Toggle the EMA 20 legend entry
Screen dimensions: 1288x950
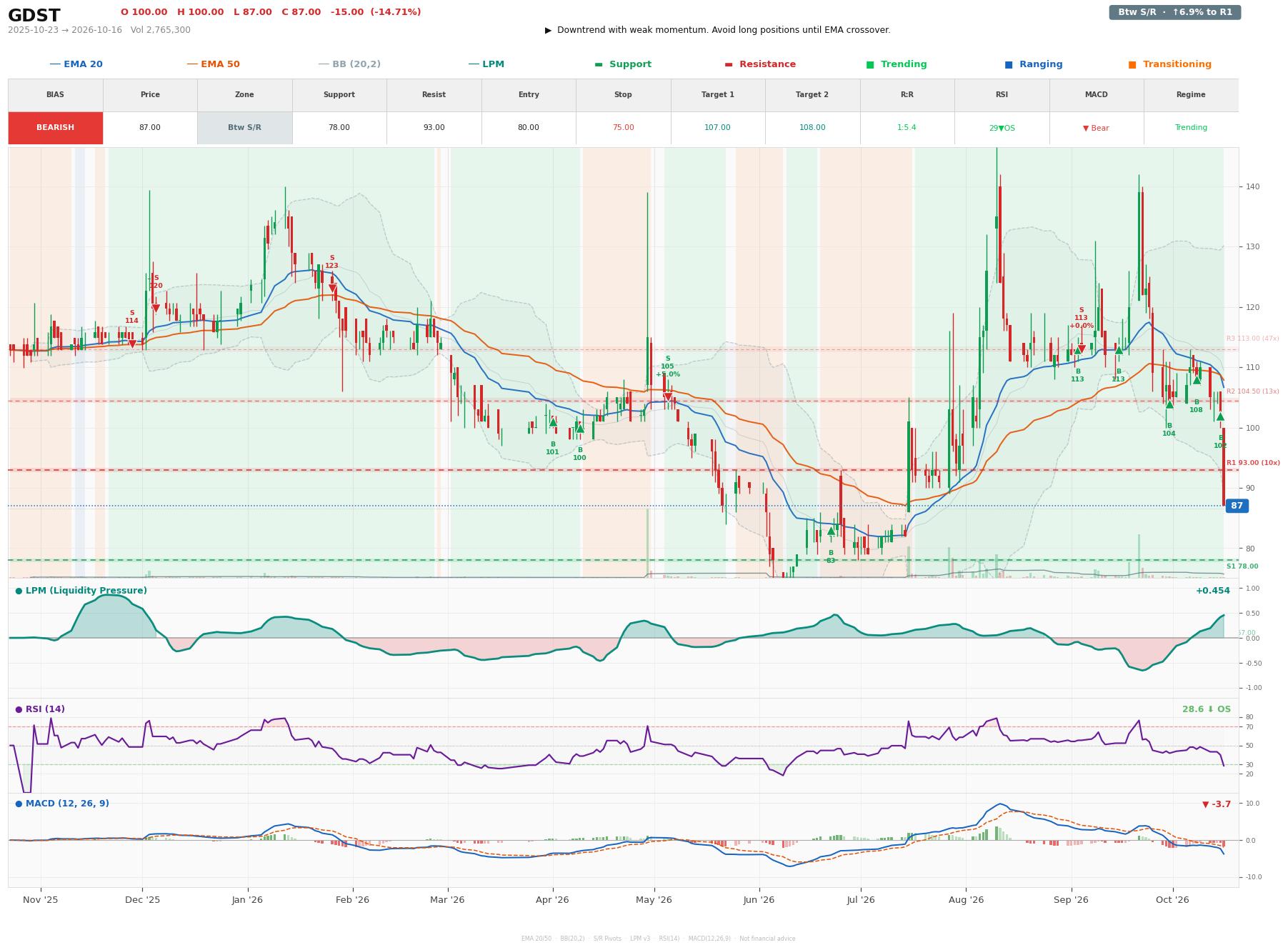(x=76, y=64)
